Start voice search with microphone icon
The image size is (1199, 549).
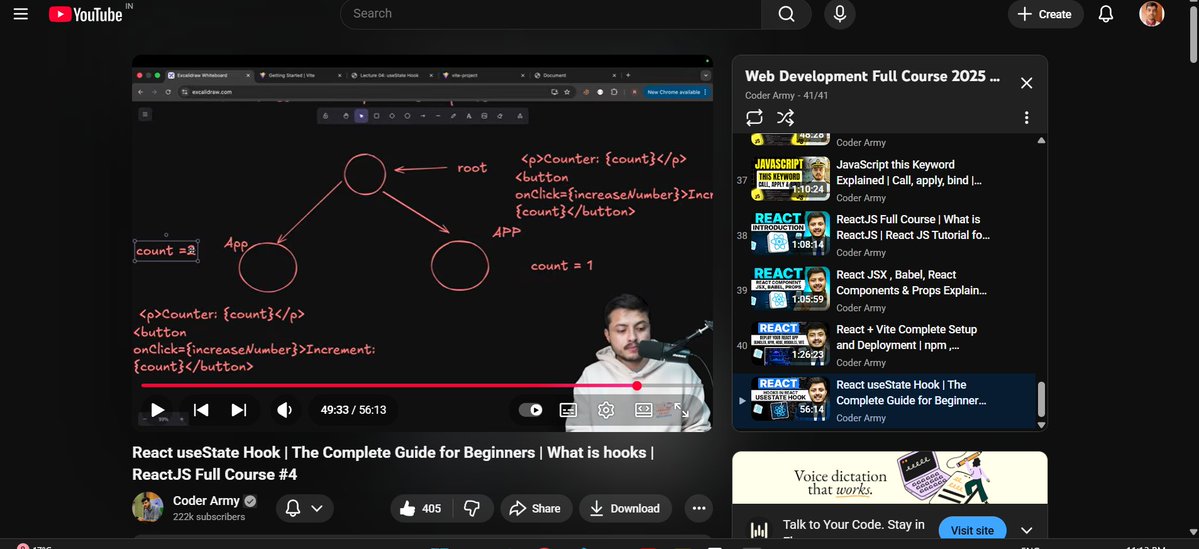point(840,14)
